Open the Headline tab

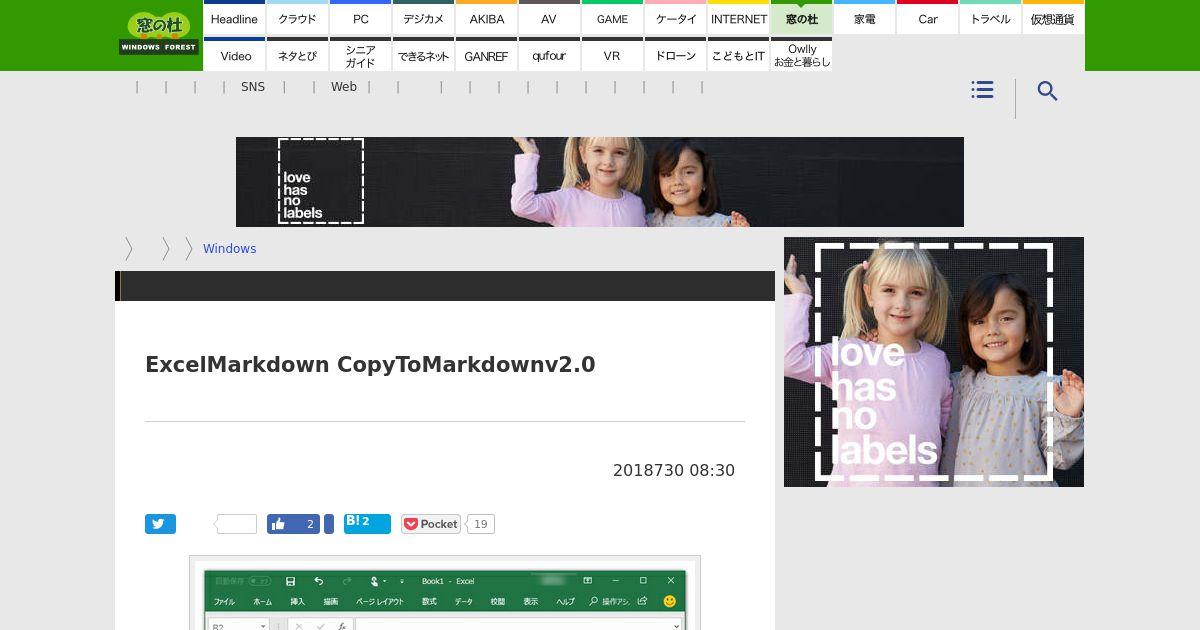[x=234, y=18]
